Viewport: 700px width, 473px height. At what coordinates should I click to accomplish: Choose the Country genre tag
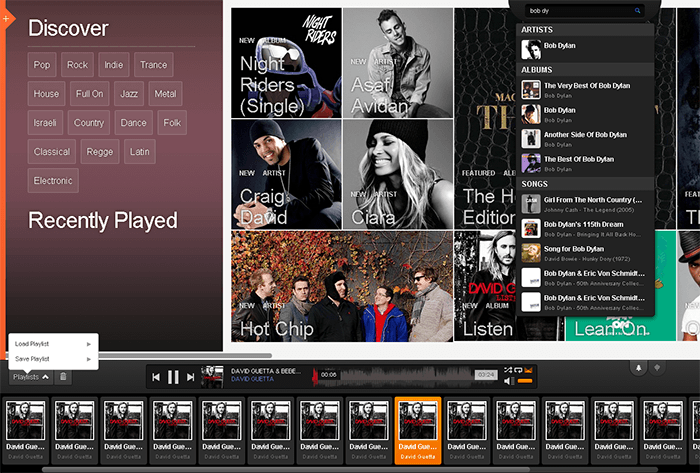tap(89, 123)
